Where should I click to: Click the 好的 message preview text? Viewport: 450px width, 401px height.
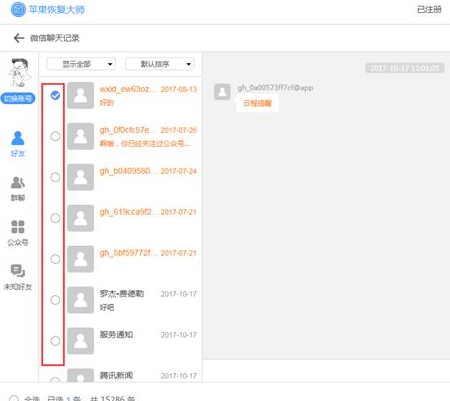click(107, 103)
